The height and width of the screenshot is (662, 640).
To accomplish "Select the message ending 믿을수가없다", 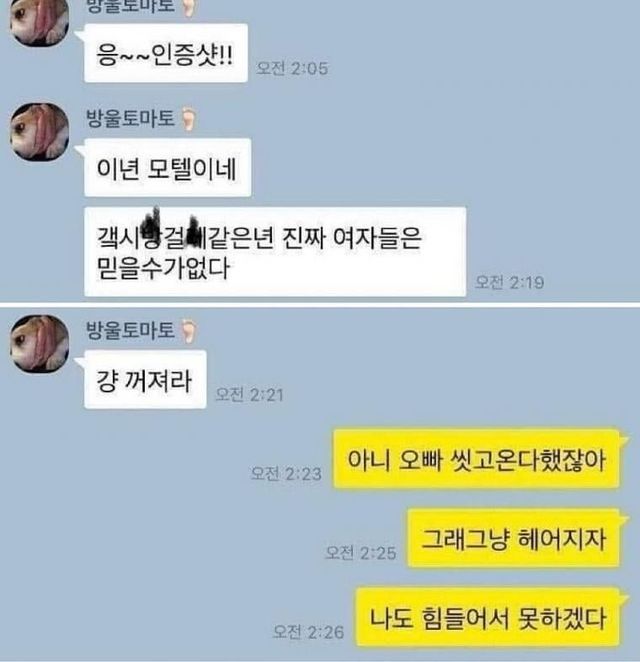I will coord(275,252).
